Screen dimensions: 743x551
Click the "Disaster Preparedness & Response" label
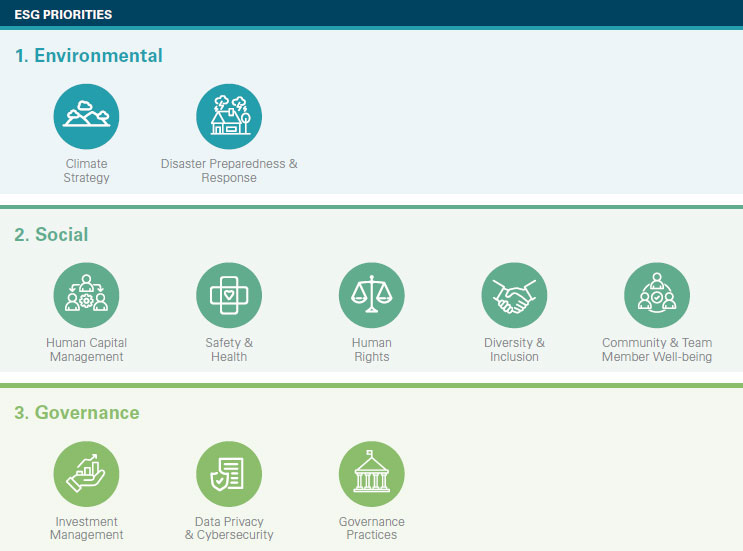click(x=229, y=171)
